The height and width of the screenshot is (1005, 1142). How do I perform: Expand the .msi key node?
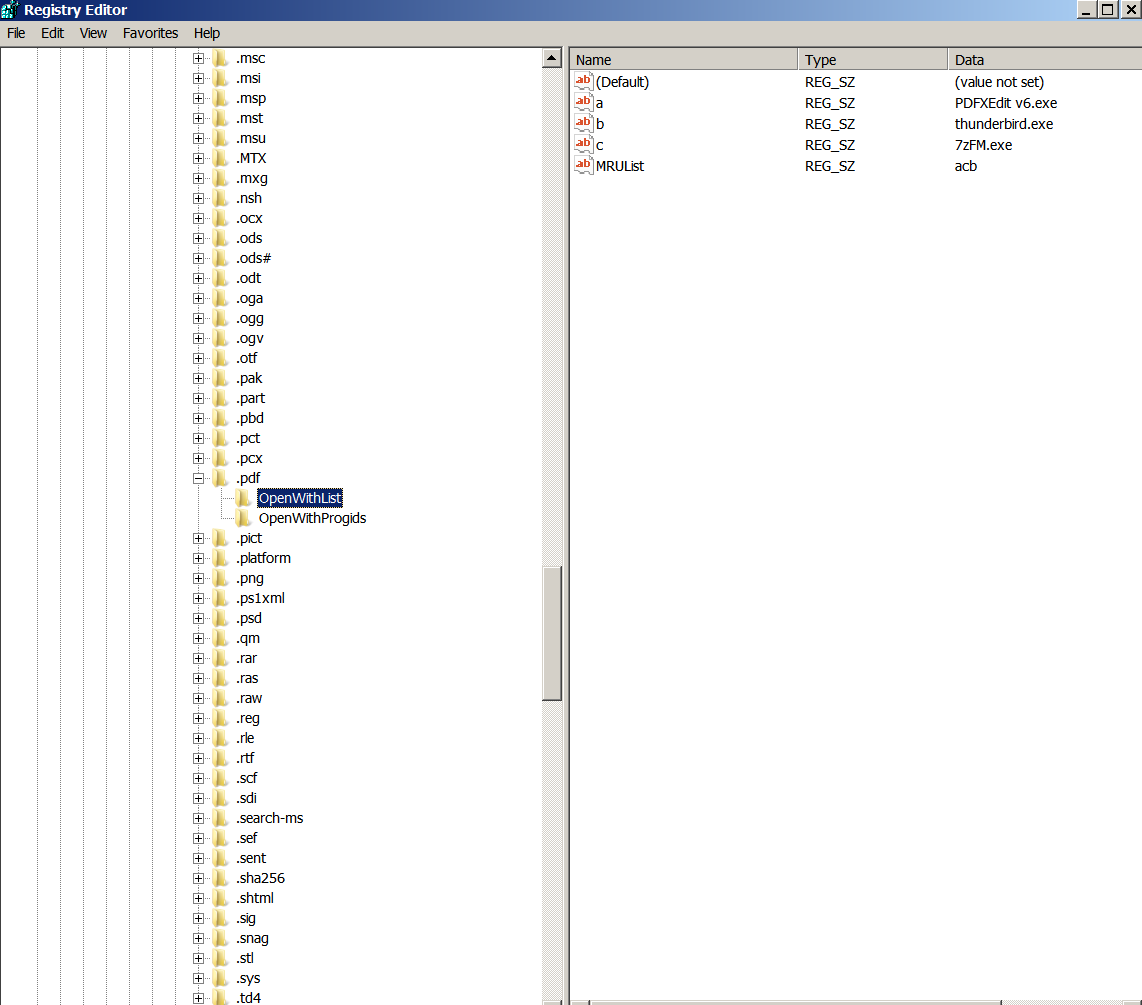pos(198,78)
